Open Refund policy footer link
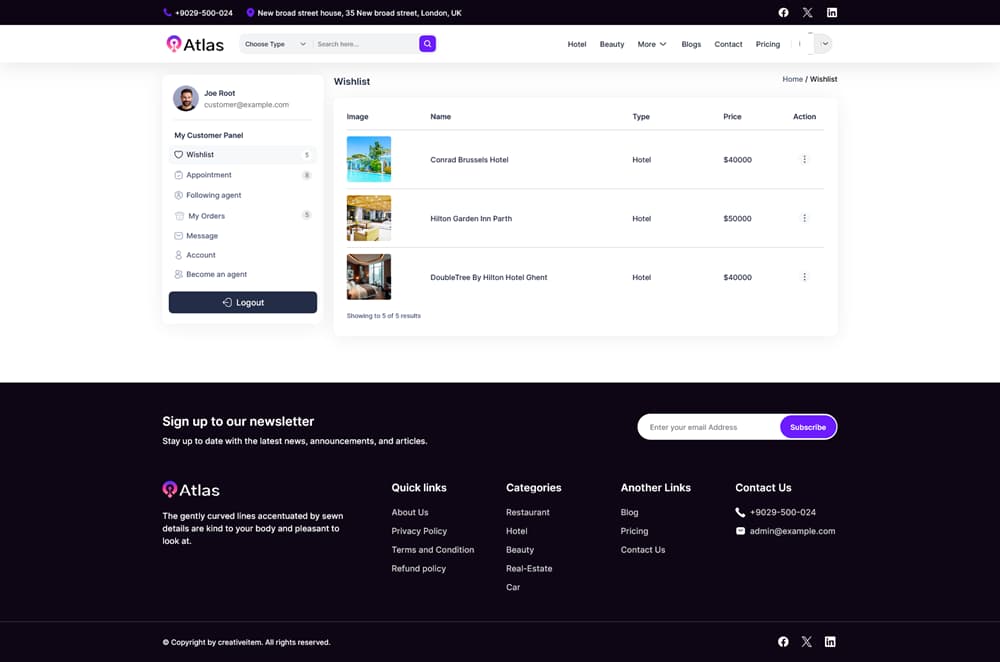The image size is (1000, 662). click(418, 568)
